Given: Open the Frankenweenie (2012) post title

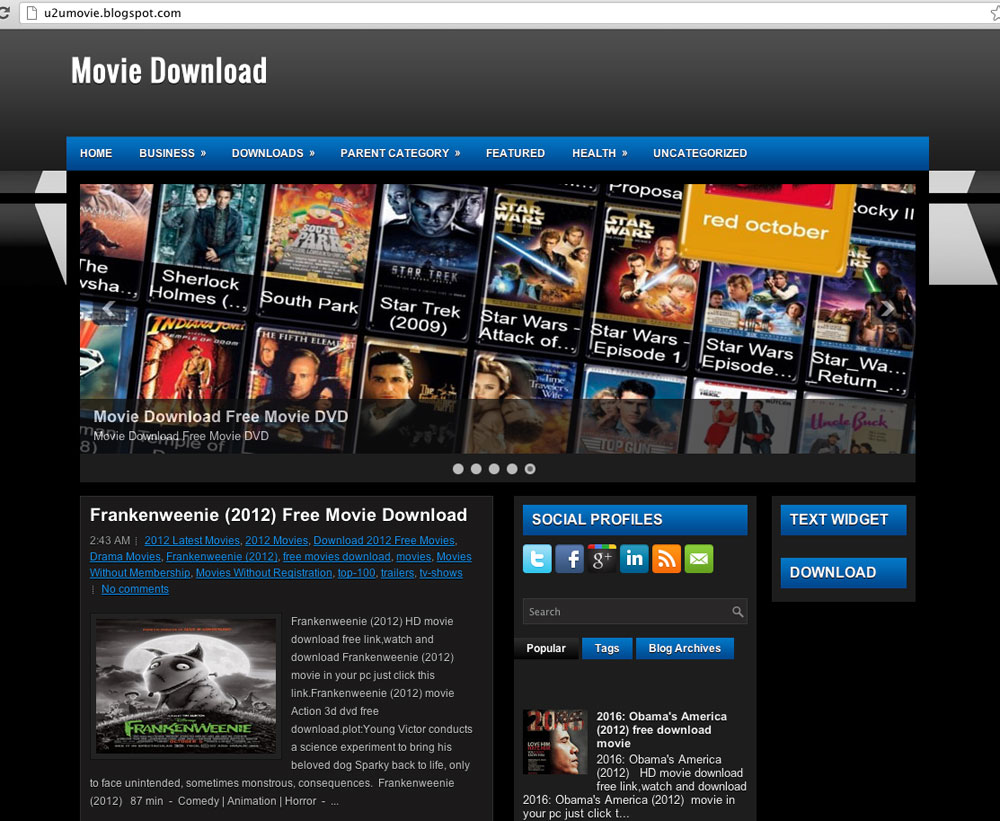Looking at the screenshot, I should coord(279,515).
